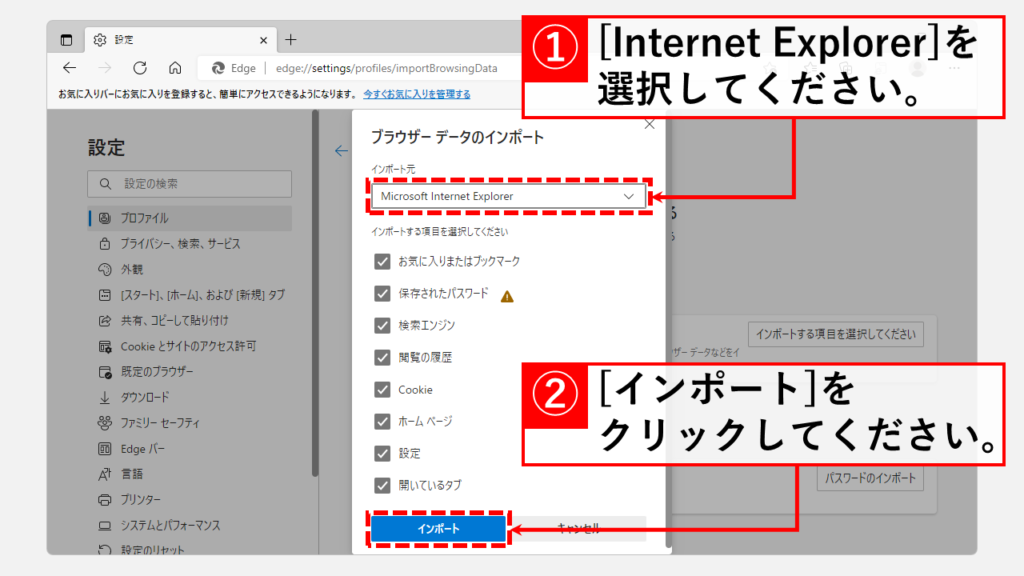Viewport: 1024px width, 576px height.
Task: Click パスワードのインポート button behind dialog
Action: click(870, 478)
